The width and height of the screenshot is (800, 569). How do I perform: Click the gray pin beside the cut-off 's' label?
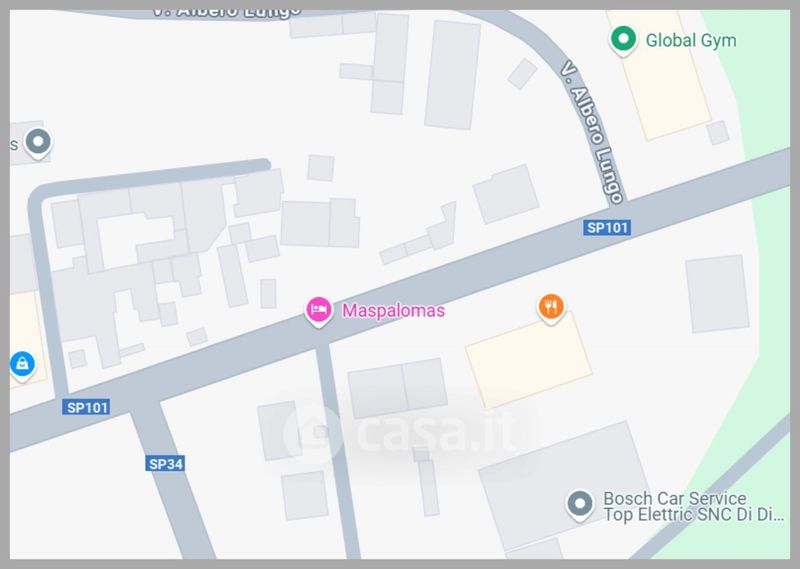coord(38,142)
